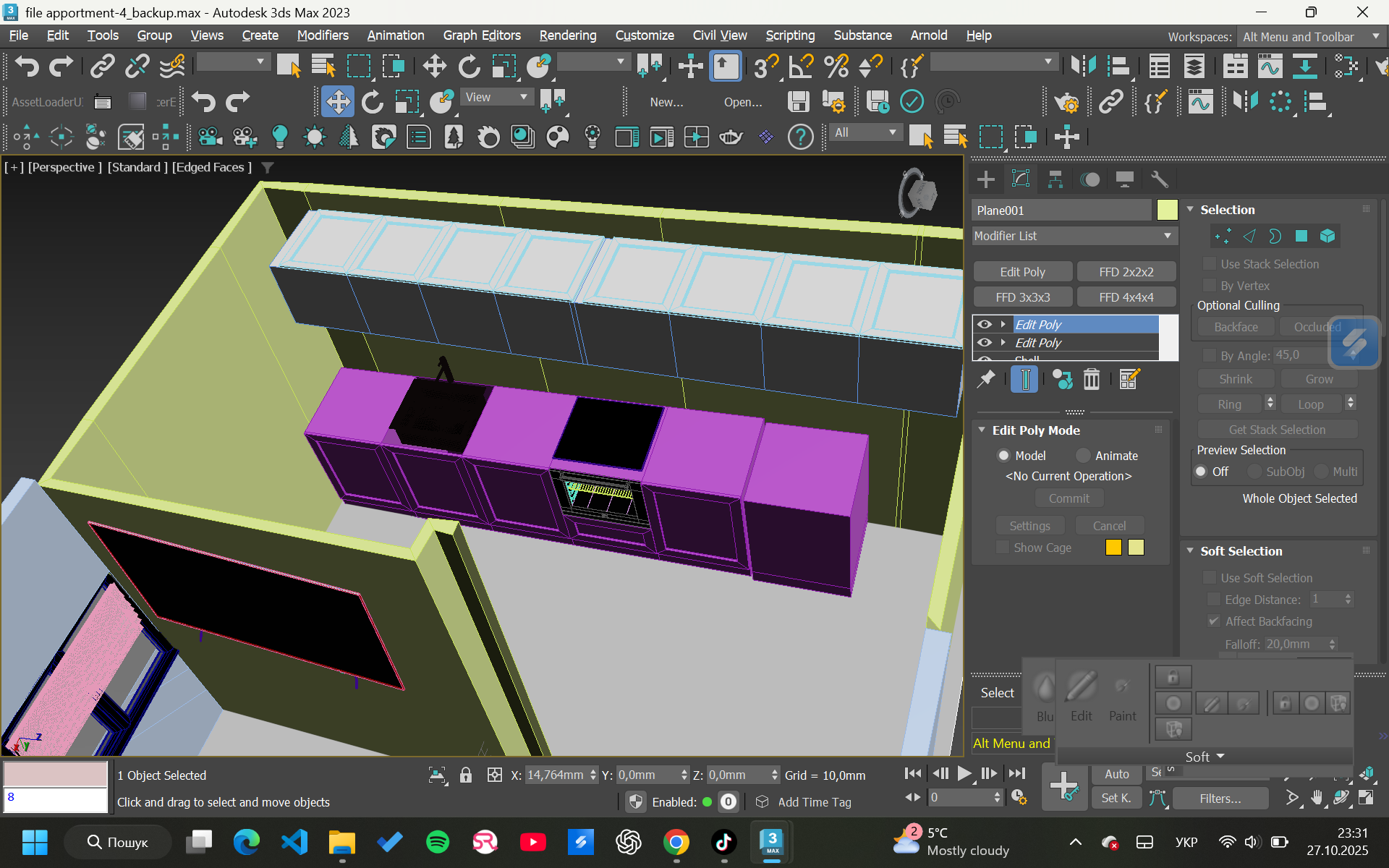Open the Graph Editors menu
Viewport: 1389px width, 868px height.
point(482,35)
